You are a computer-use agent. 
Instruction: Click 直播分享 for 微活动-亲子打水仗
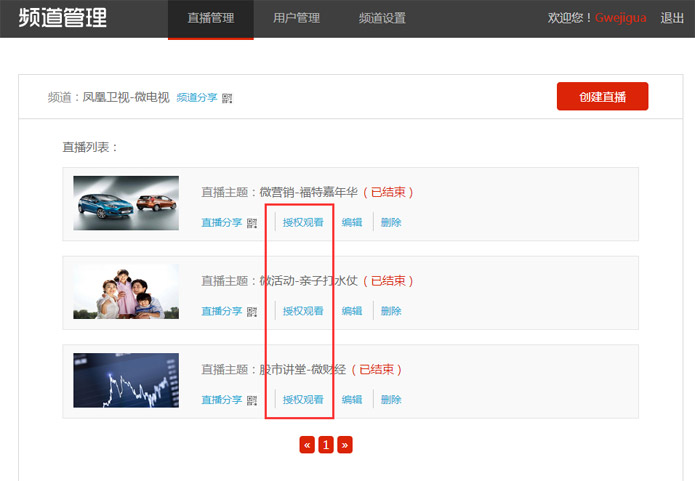tap(222, 311)
